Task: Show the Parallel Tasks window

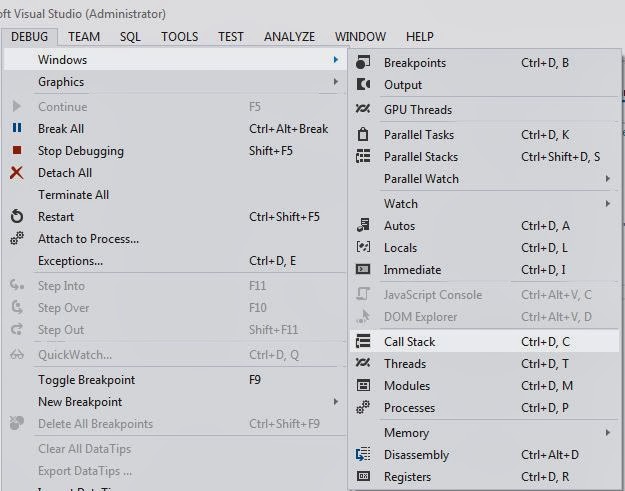Action: (x=484, y=134)
